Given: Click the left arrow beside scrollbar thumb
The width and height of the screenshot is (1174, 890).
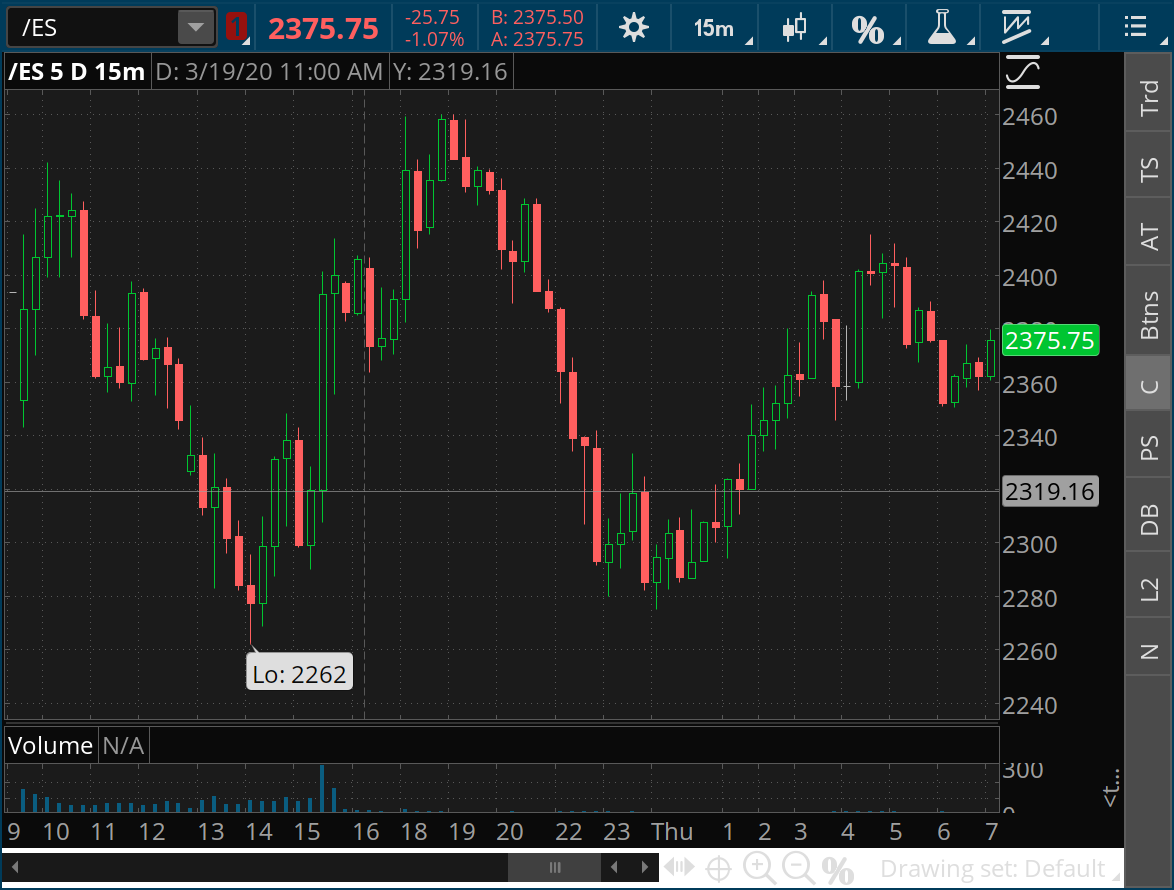Looking at the screenshot, I should pyautogui.click(x=614, y=868).
